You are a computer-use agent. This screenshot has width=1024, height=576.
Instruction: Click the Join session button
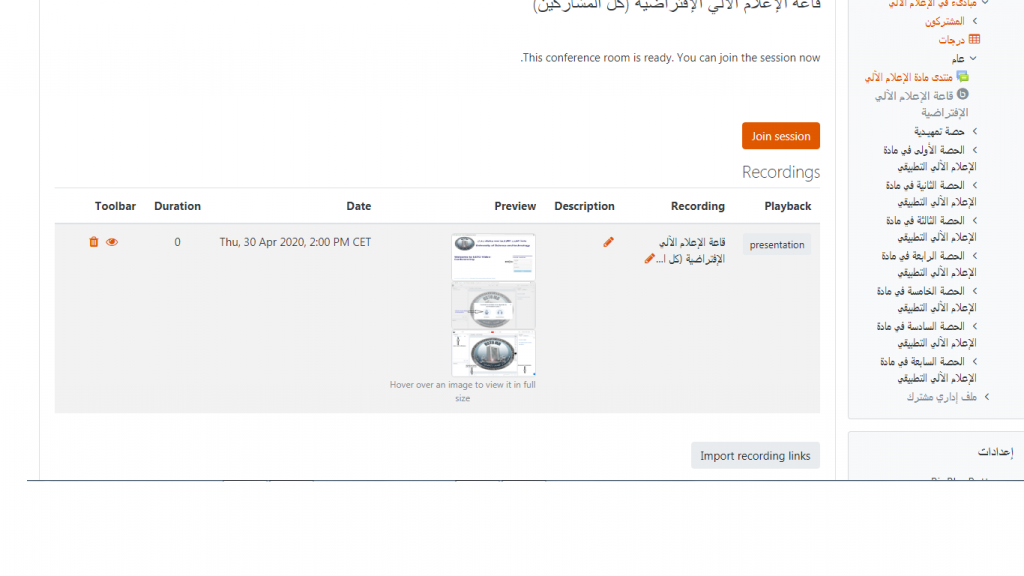point(780,136)
